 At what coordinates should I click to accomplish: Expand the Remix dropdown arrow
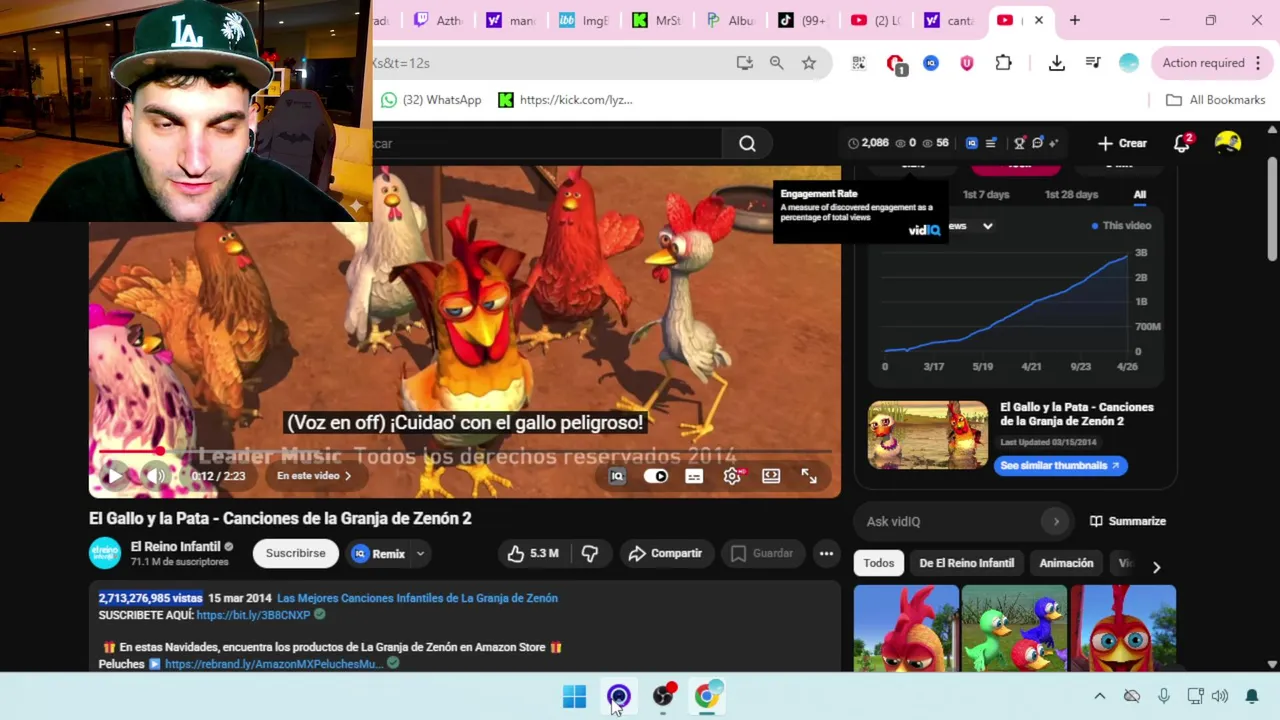pos(420,553)
